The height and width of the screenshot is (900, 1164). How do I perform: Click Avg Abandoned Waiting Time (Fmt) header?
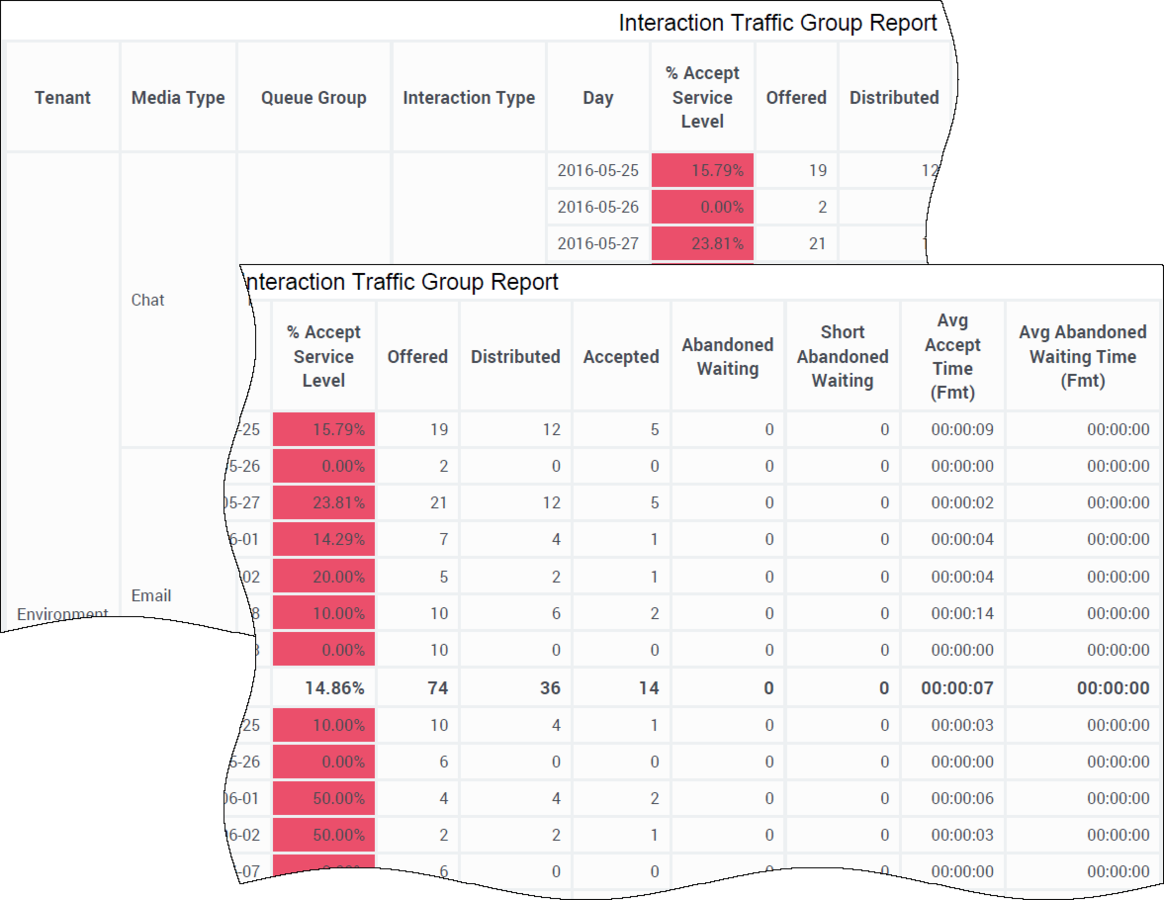[x=1082, y=356]
